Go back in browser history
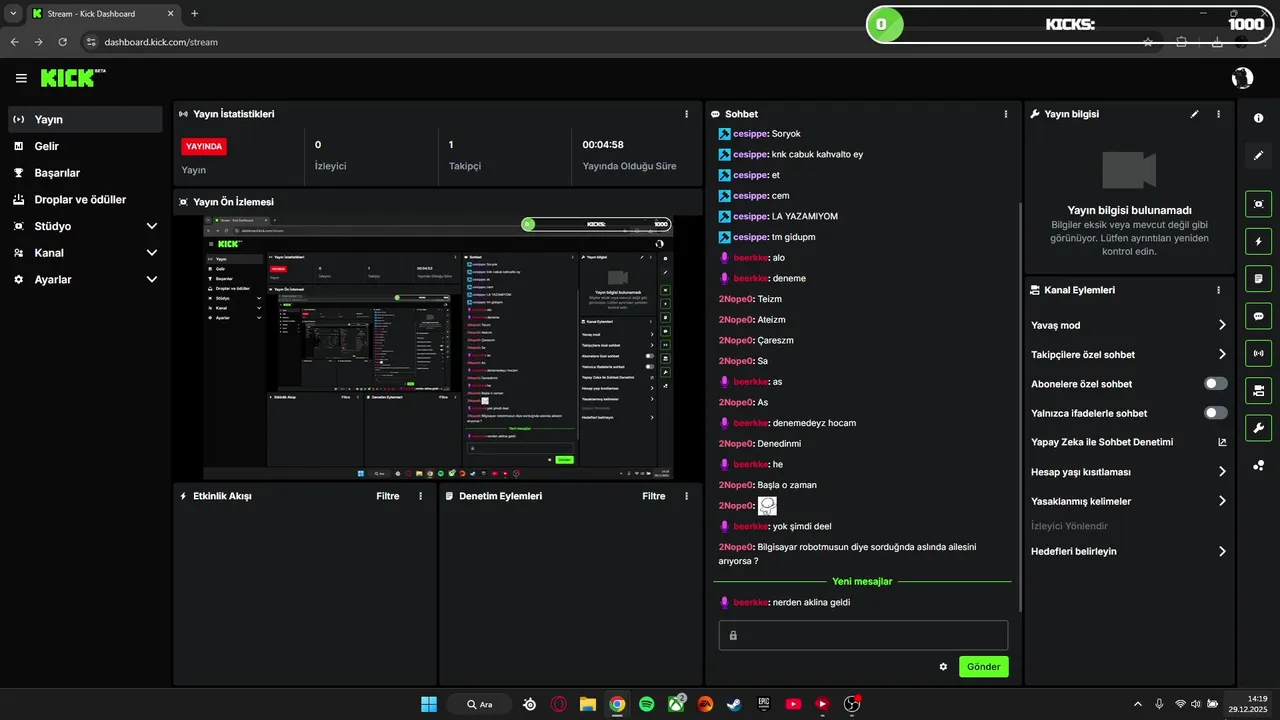This screenshot has width=1280, height=720. coord(14,42)
